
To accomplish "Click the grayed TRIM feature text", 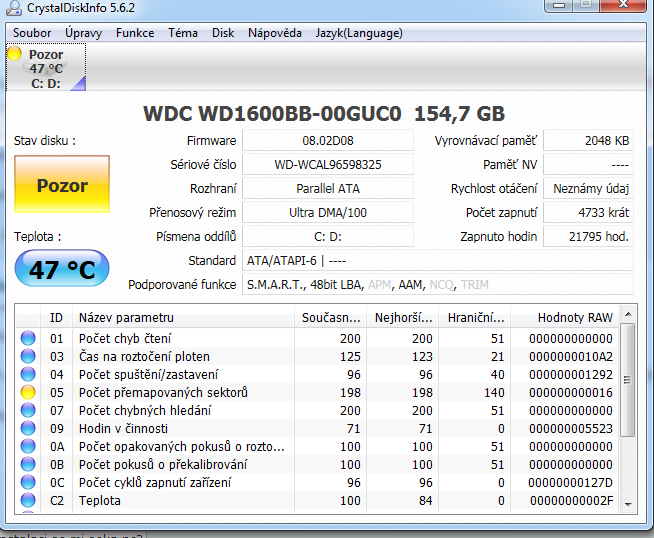I will pyautogui.click(x=475, y=284).
